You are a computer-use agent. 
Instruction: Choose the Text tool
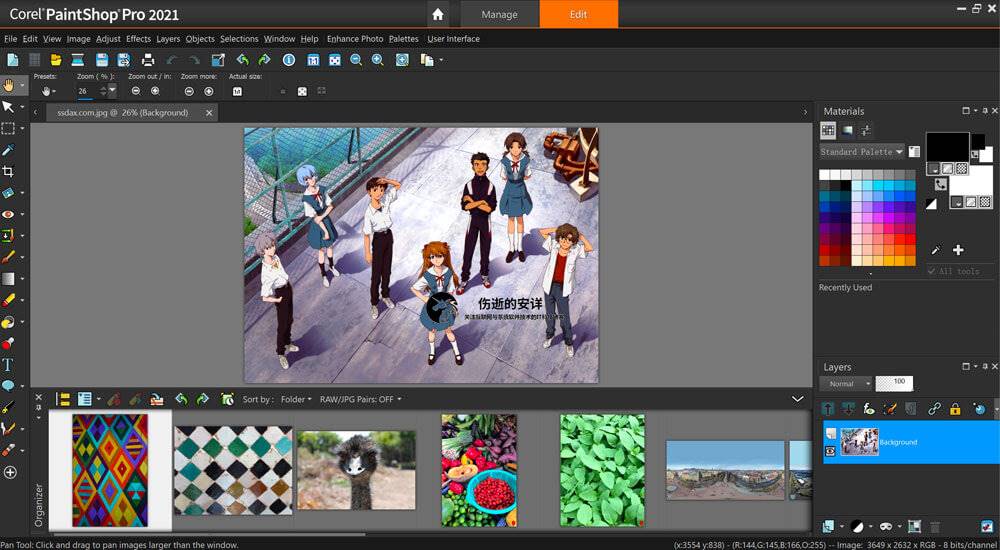tap(8, 365)
